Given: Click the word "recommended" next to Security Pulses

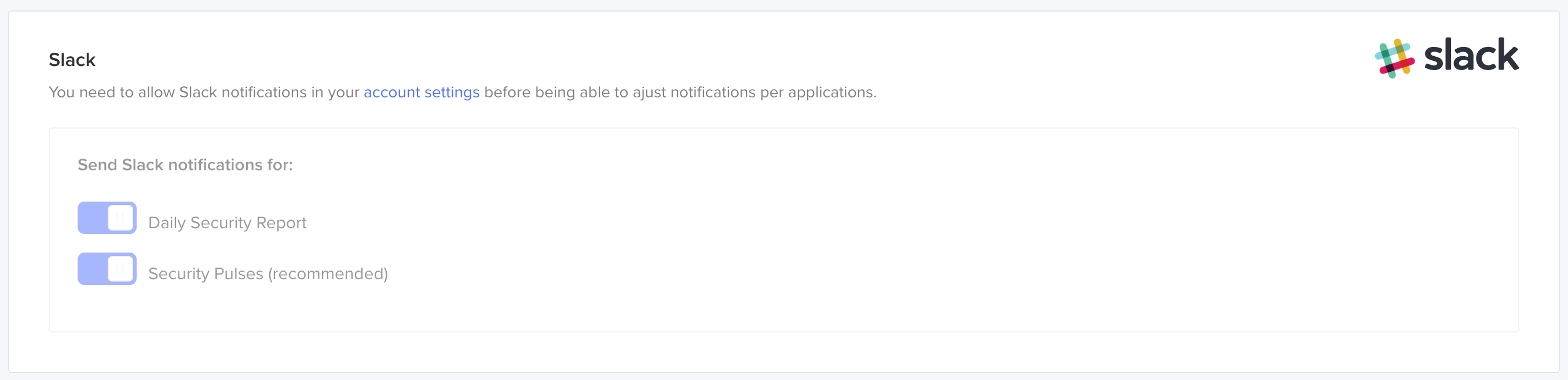Looking at the screenshot, I should pyautogui.click(x=328, y=274).
